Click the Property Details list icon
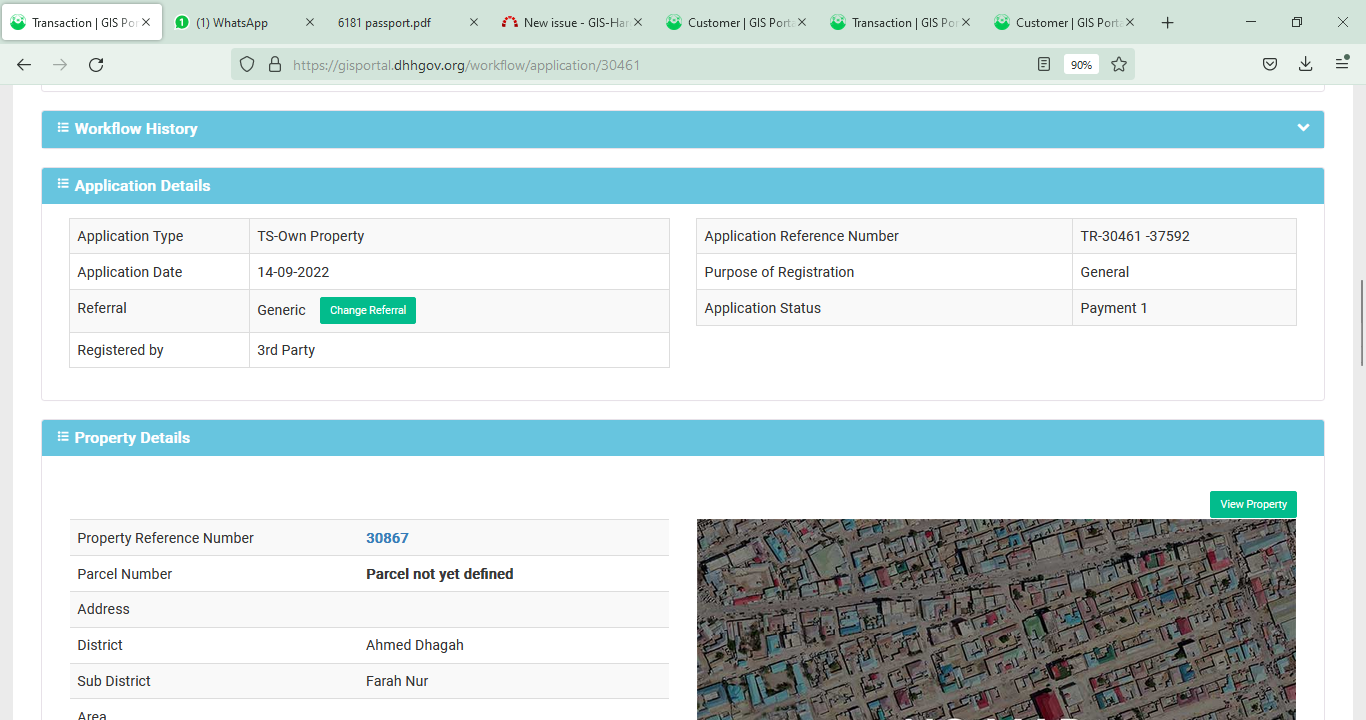Screen dimensions: 1366x720 pos(63,437)
